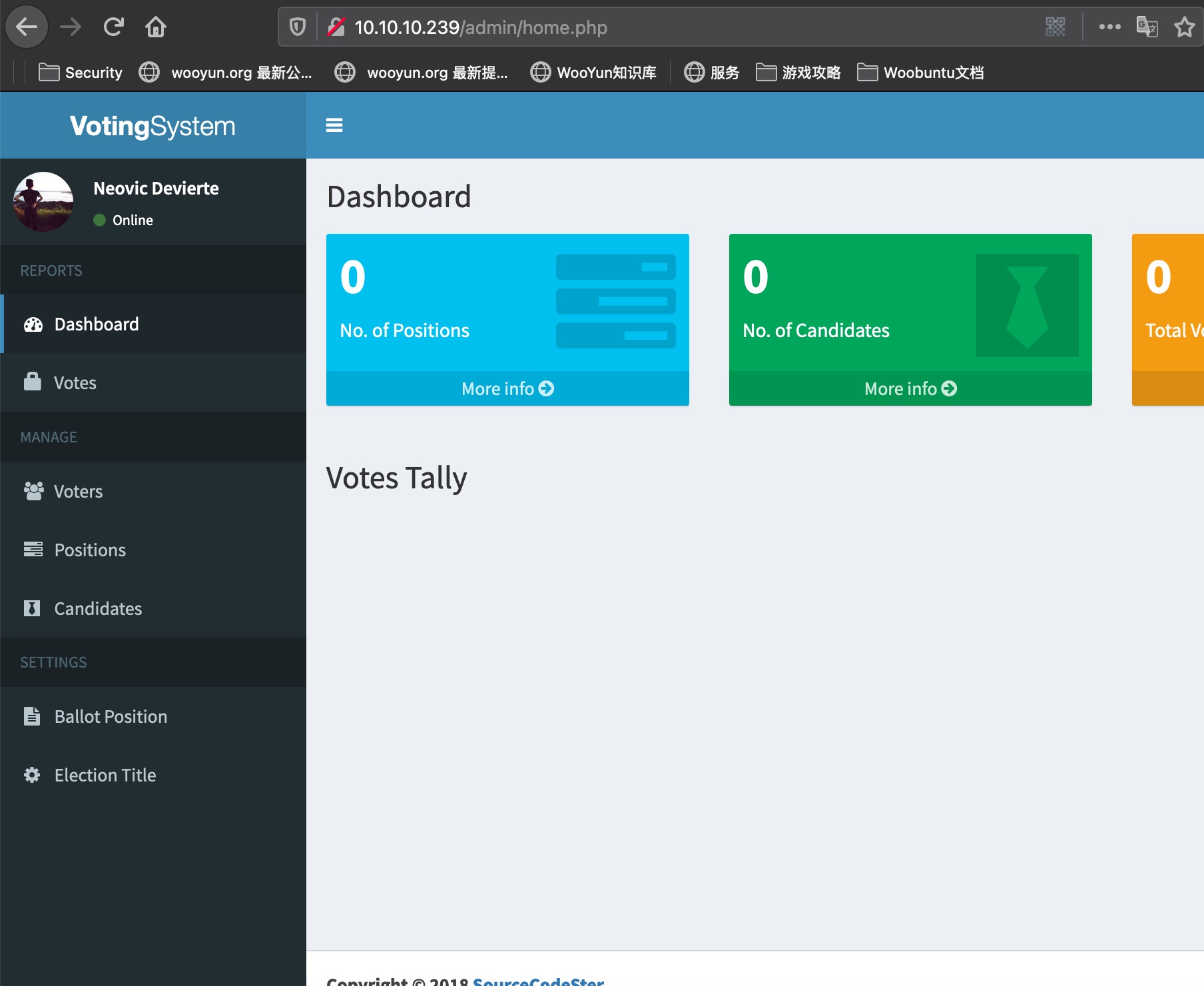Open the Votes sidebar item
This screenshot has width=1204, height=986.
(153, 382)
